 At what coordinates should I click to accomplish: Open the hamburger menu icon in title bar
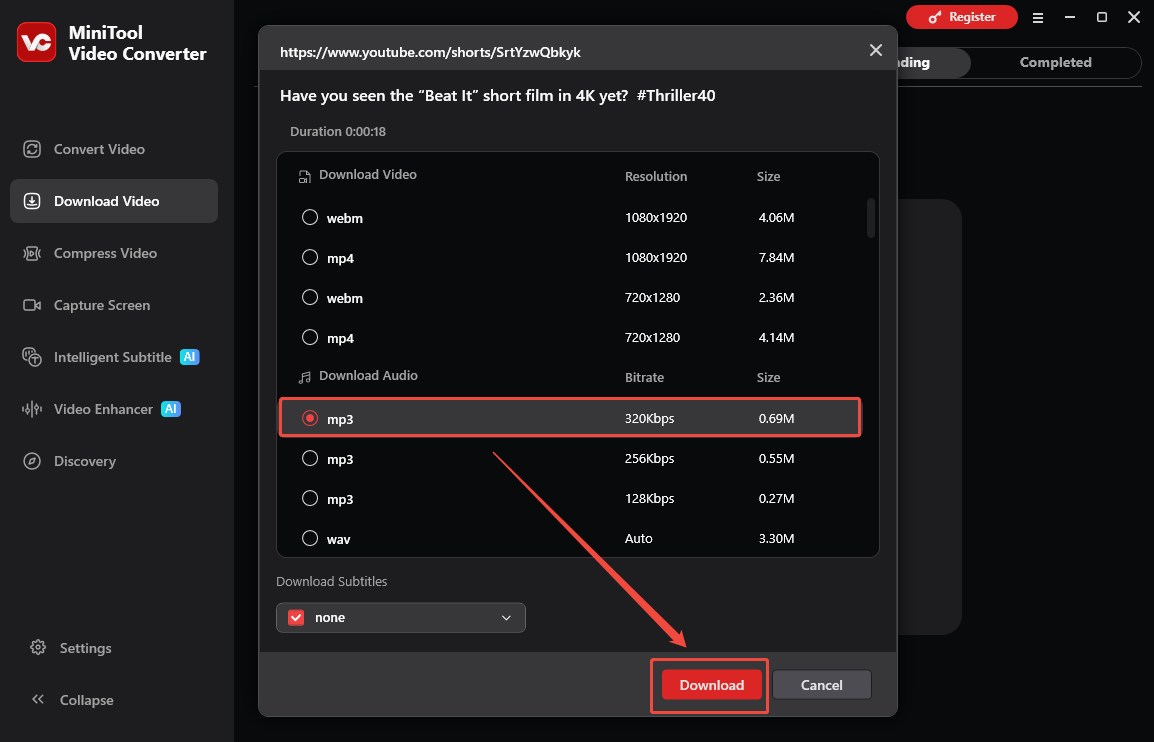1038,18
